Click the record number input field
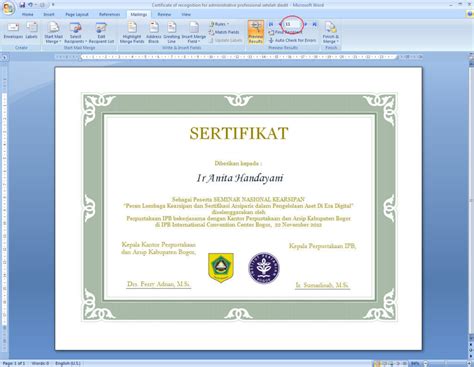The width and height of the screenshot is (474, 367). (x=292, y=24)
